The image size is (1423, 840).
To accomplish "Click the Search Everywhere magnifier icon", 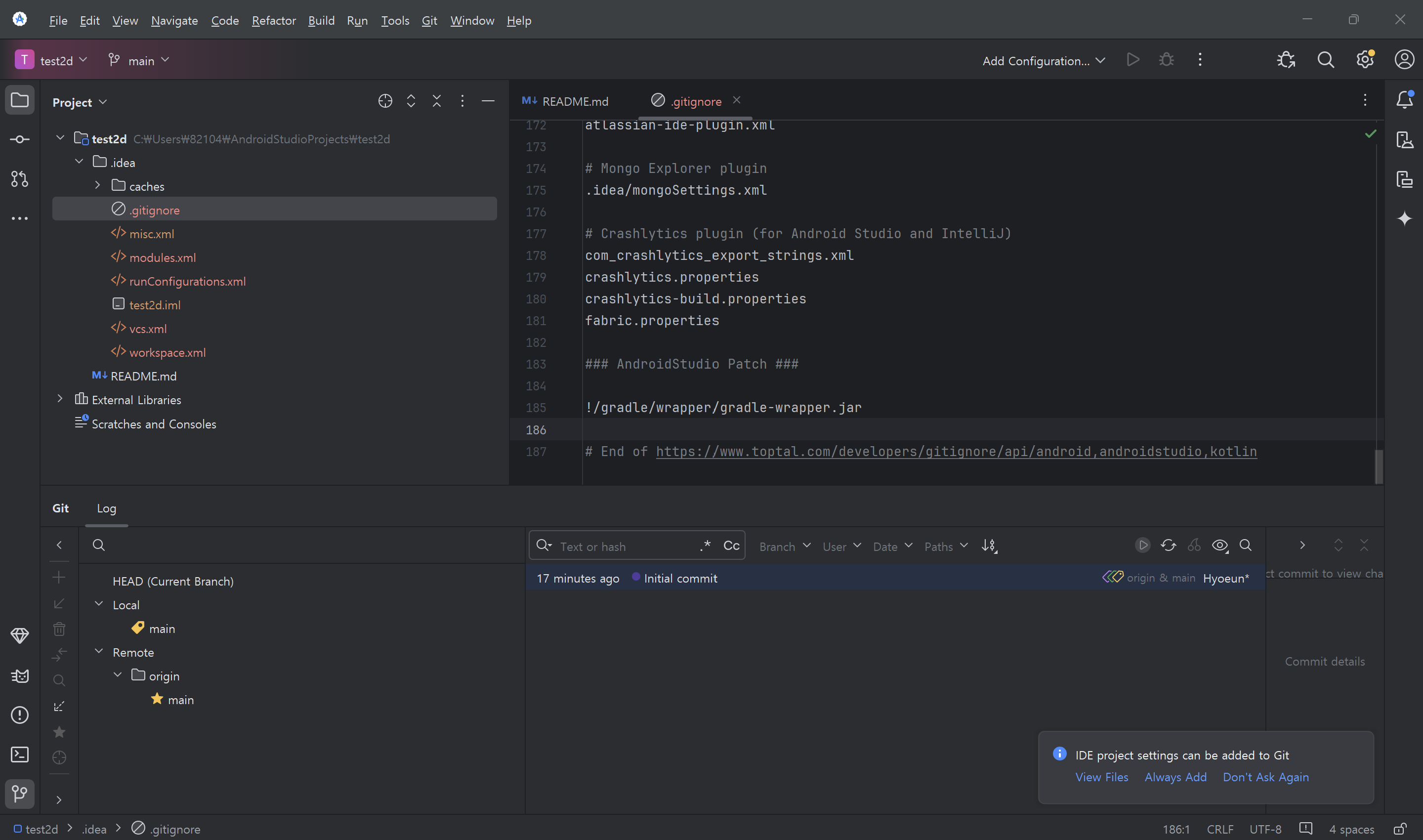I will 1325,60.
